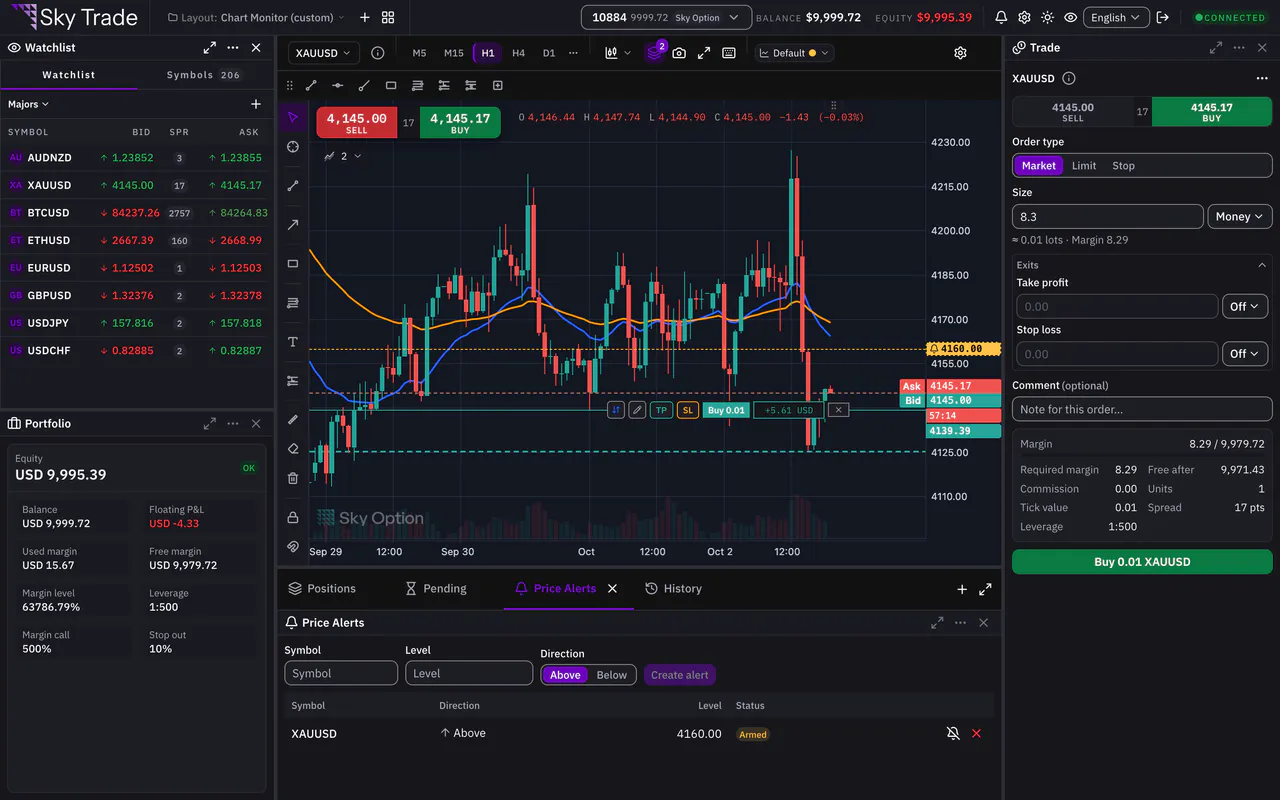Select the eraser tool in chart sidebar
This screenshot has height=800, width=1280.
coord(293,449)
